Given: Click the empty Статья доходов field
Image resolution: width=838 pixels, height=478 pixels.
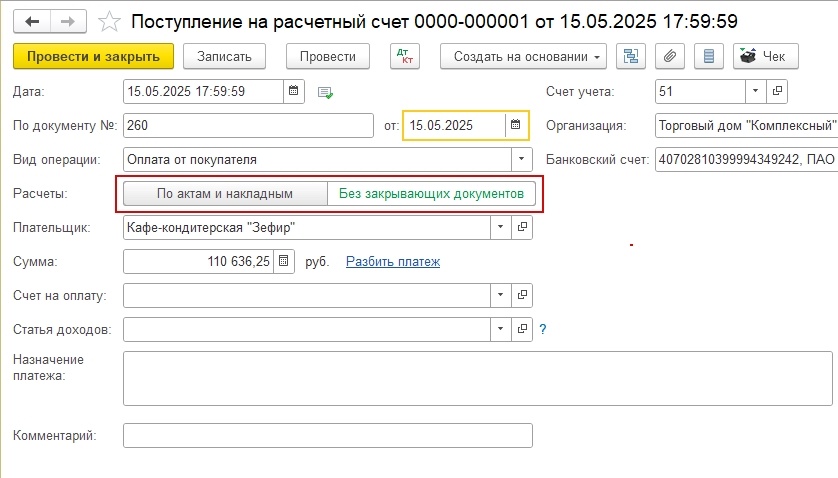Looking at the screenshot, I should click(307, 329).
